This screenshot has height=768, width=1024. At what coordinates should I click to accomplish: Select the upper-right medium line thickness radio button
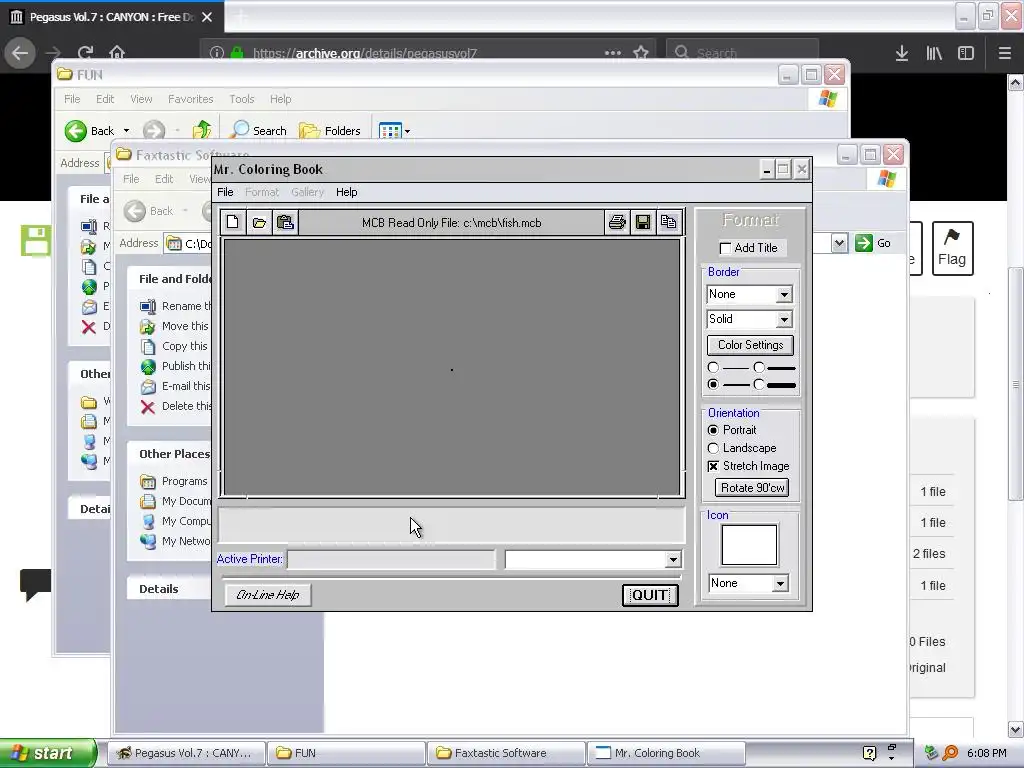pos(759,368)
